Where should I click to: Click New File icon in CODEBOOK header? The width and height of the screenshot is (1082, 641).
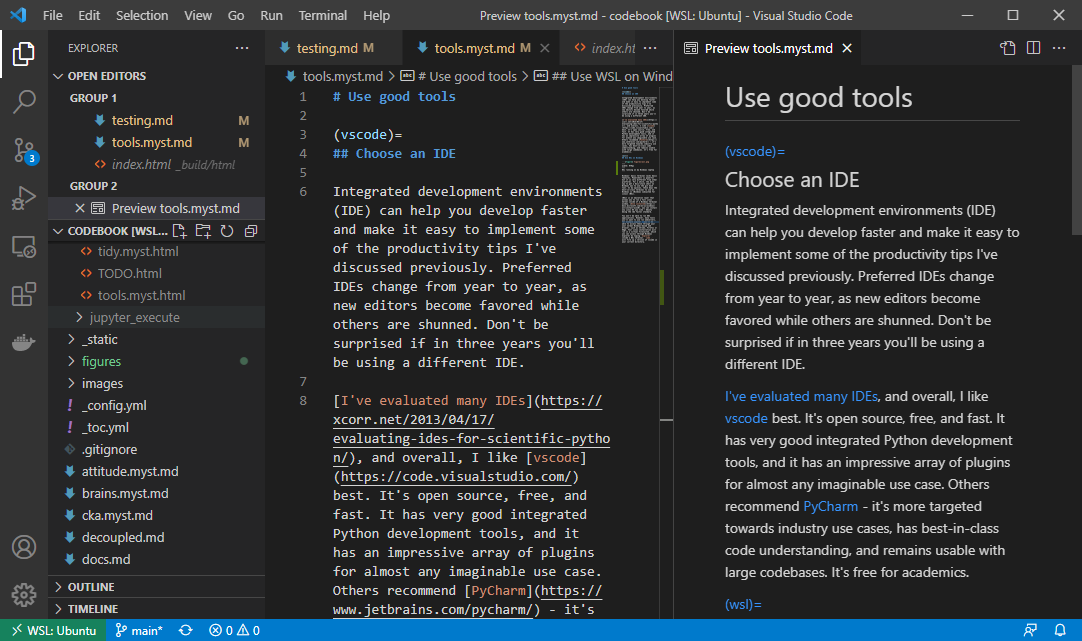coord(179,230)
